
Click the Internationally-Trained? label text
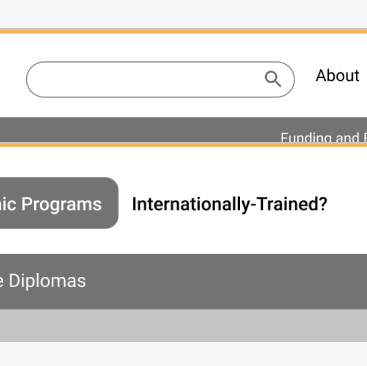click(x=230, y=204)
